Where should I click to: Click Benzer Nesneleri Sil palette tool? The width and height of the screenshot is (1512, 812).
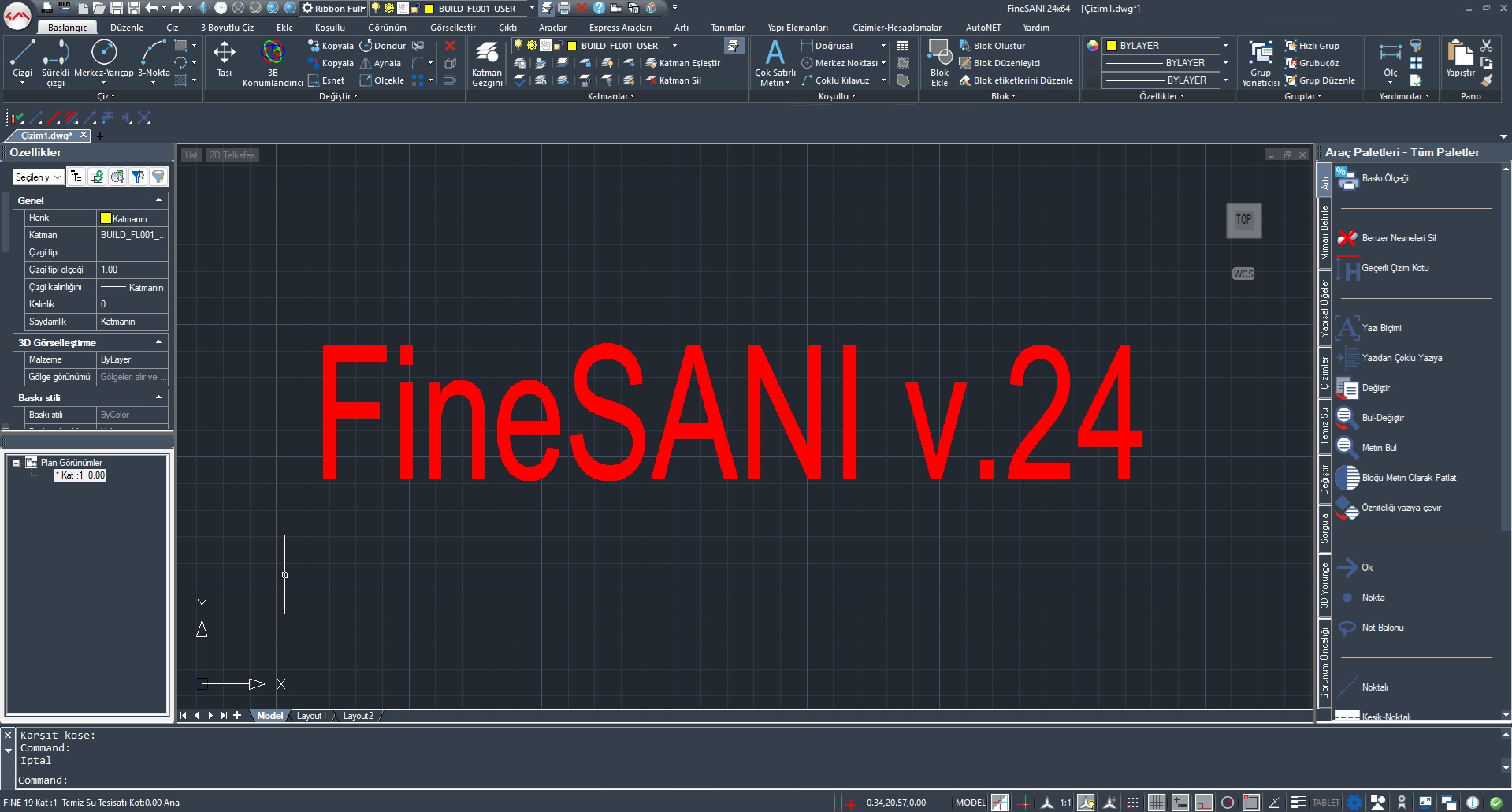pyautogui.click(x=1388, y=238)
